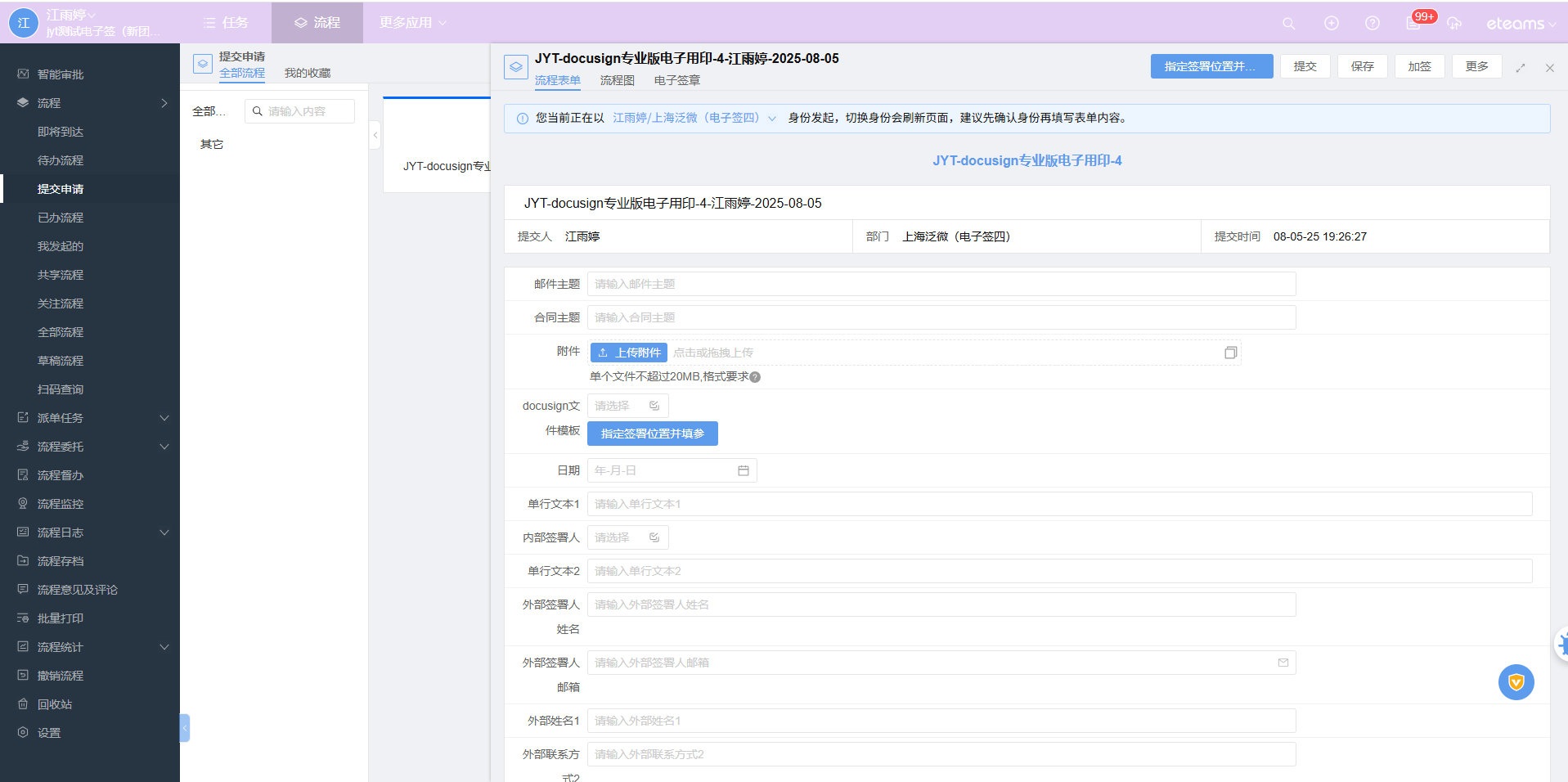This screenshot has width=1568, height=782.
Task: Switch to the 电子签章 tab
Action: click(676, 80)
